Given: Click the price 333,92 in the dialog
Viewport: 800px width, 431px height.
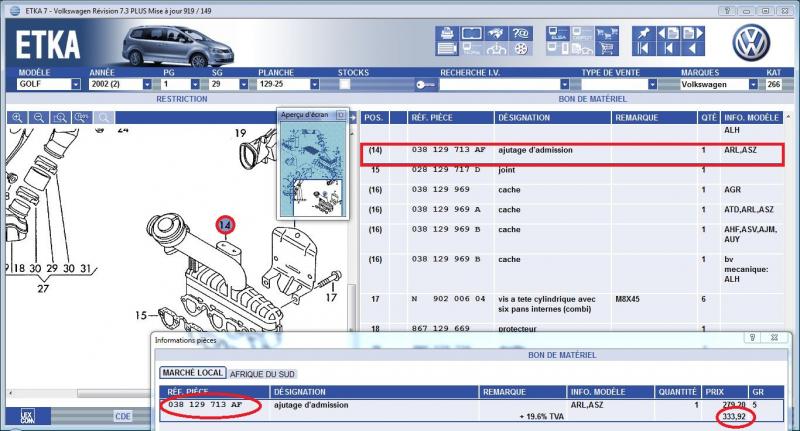Looking at the screenshot, I should (x=734, y=417).
